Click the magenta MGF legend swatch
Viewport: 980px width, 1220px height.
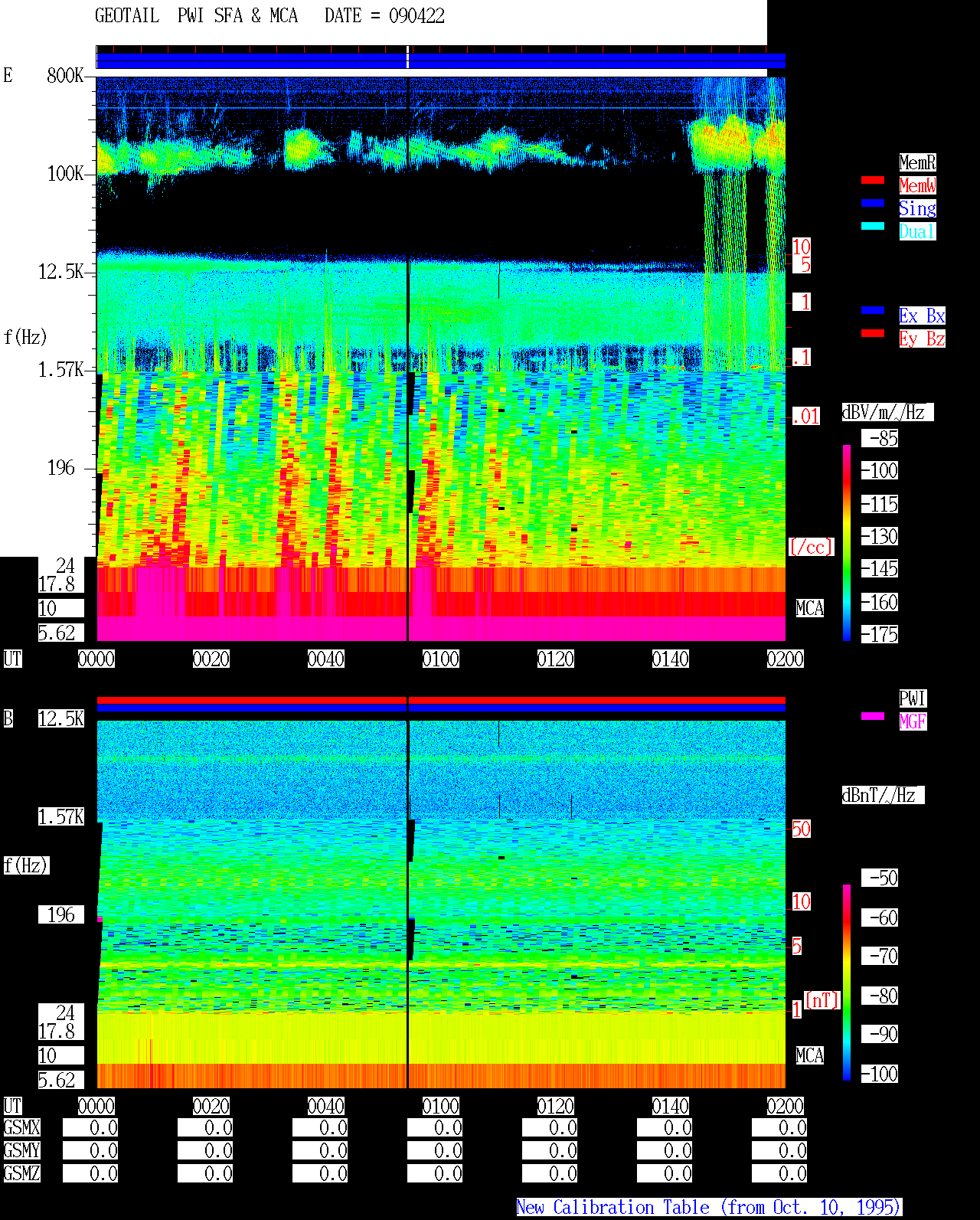point(873,716)
